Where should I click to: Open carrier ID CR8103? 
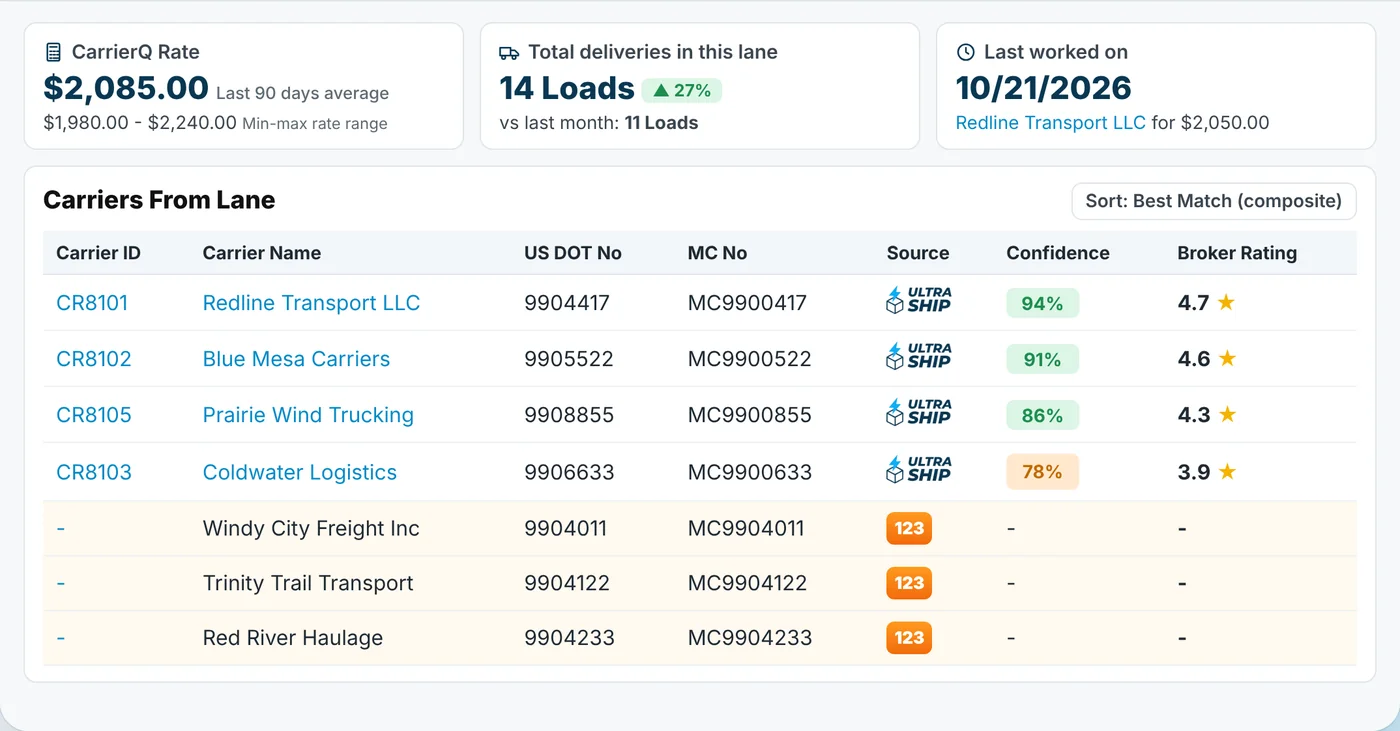[x=94, y=472]
